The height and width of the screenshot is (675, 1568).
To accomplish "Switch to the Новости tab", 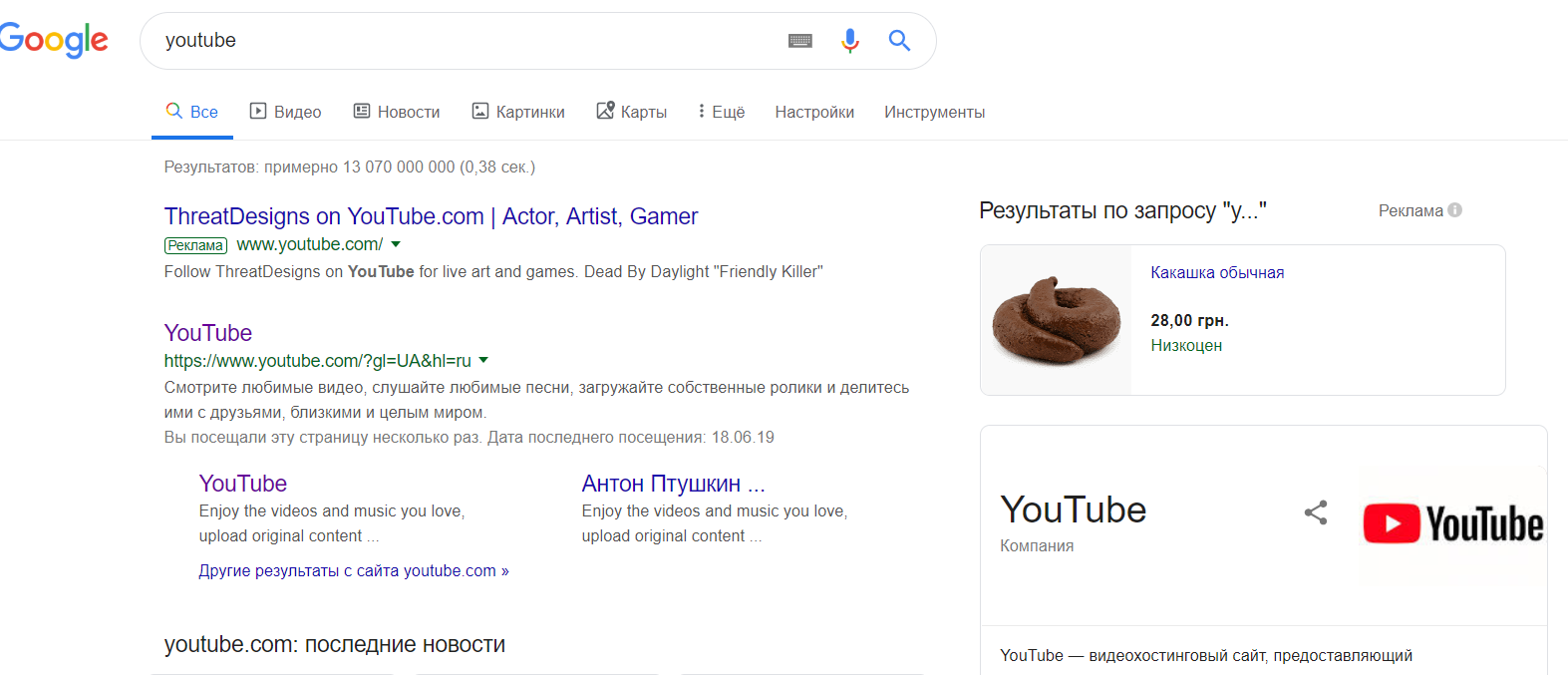I will pos(397,112).
